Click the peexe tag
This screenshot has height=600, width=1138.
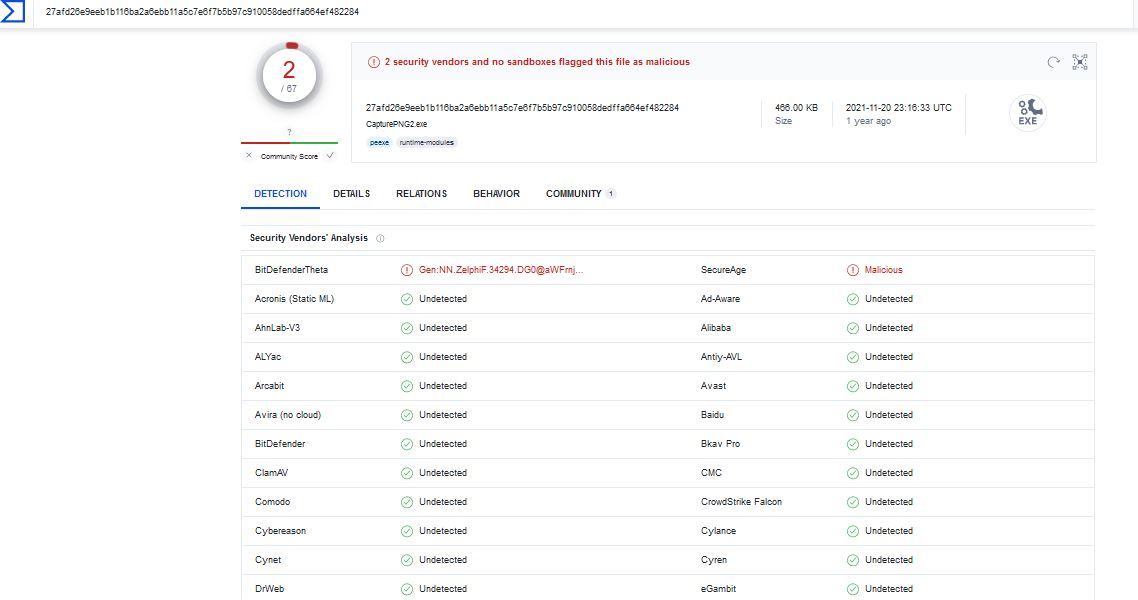pyautogui.click(x=380, y=143)
